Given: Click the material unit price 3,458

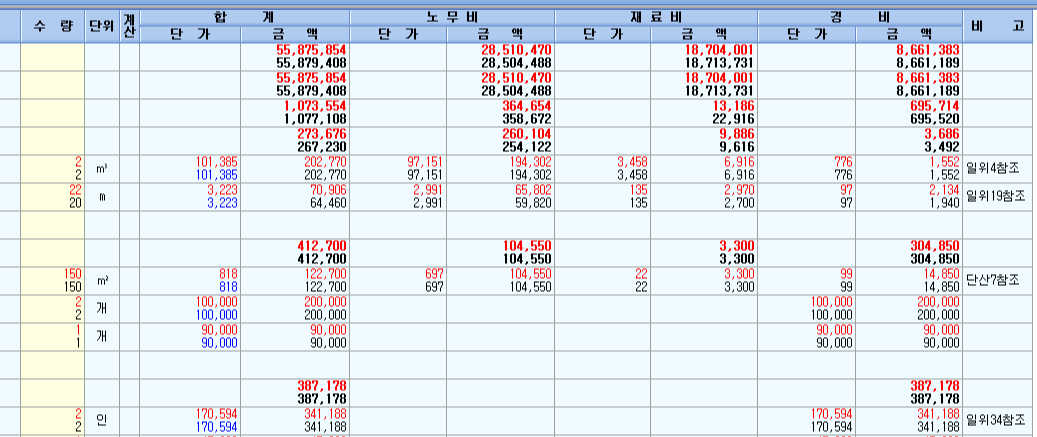Looking at the screenshot, I should [602, 169].
